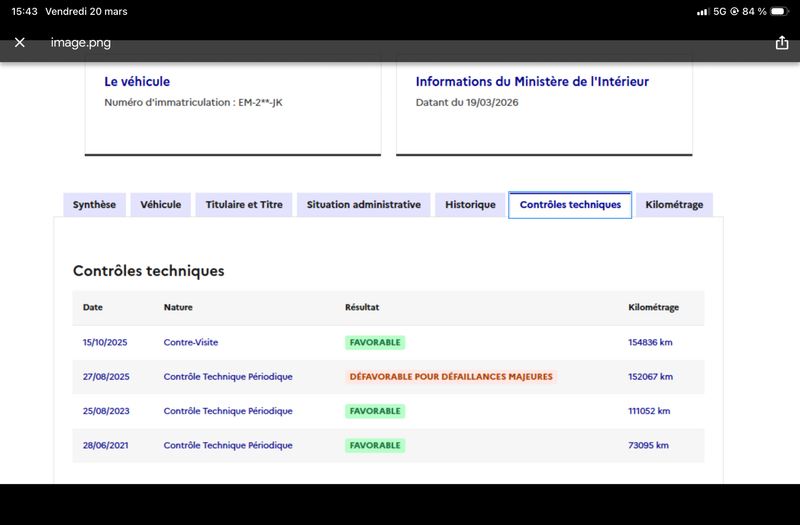Click the DÉFAVORABLE POUR DÉFAILLANCES MAJEURES badge
The height and width of the screenshot is (525, 800).
[451, 377]
